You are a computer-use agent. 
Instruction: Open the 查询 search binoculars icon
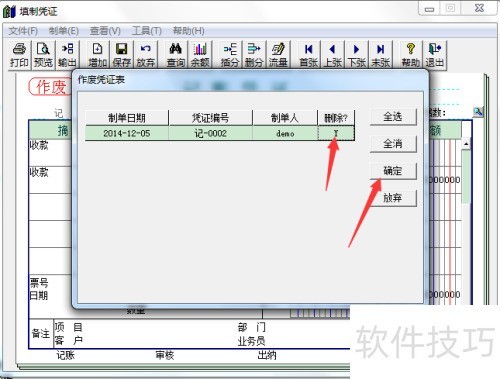click(176, 55)
